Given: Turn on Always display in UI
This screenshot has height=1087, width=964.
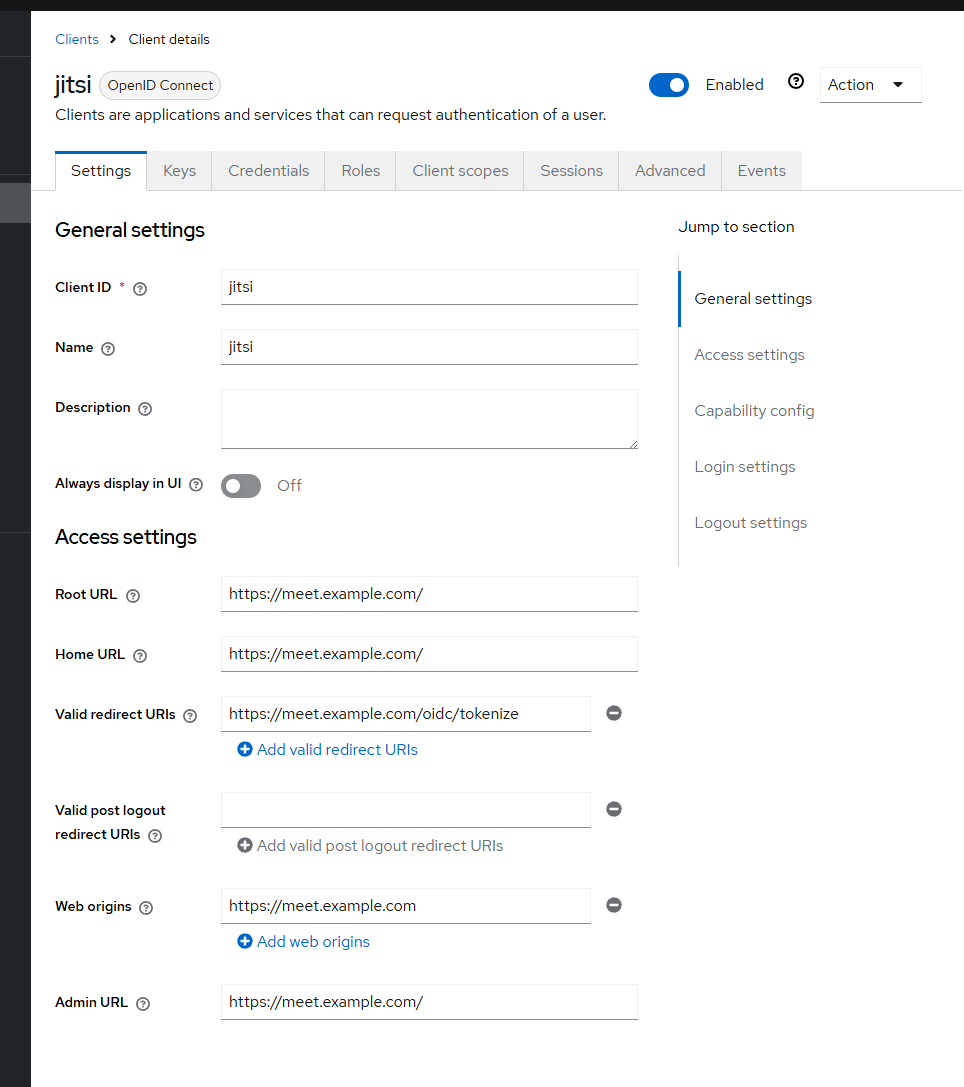Looking at the screenshot, I should 241,486.
